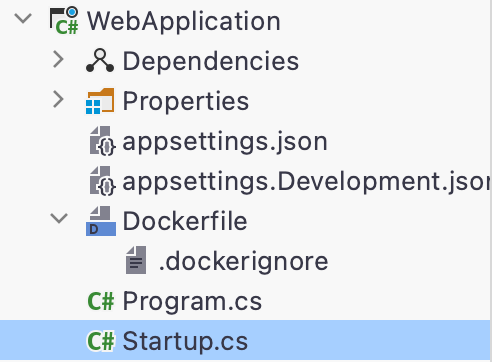This screenshot has height=362, width=492.
Task: Click the C# icon next to Program.cs
Action: 101,301
